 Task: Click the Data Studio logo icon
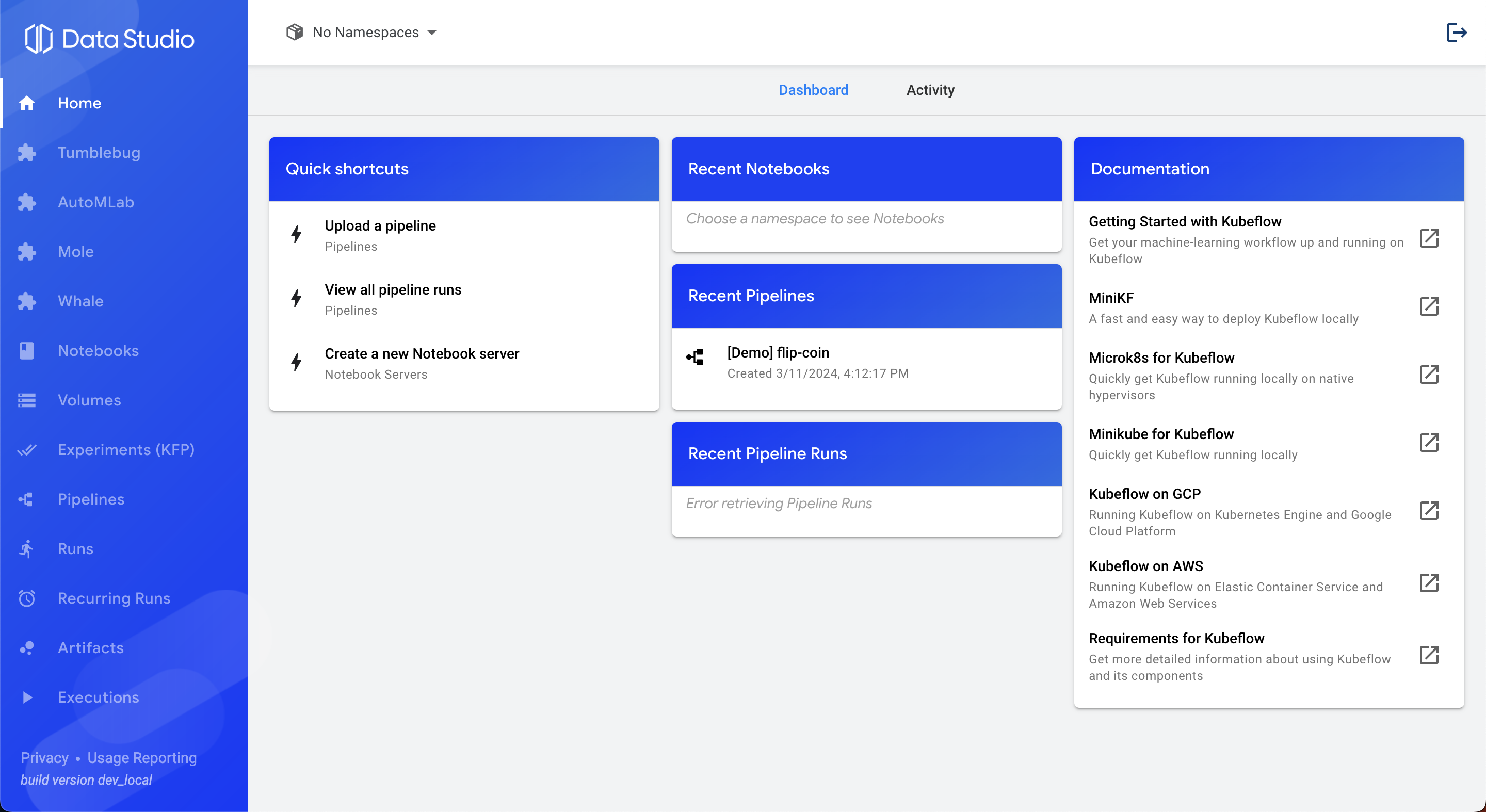coord(39,39)
